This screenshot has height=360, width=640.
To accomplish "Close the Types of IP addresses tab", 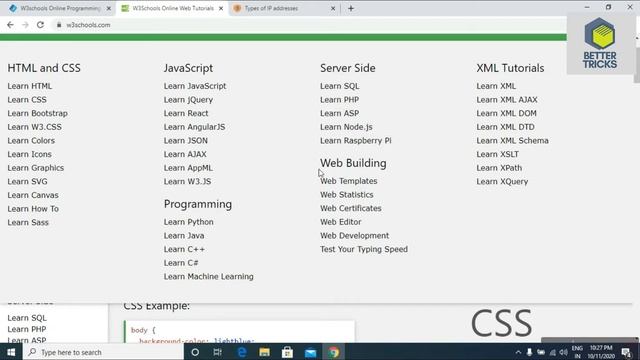I will tap(333, 8).
